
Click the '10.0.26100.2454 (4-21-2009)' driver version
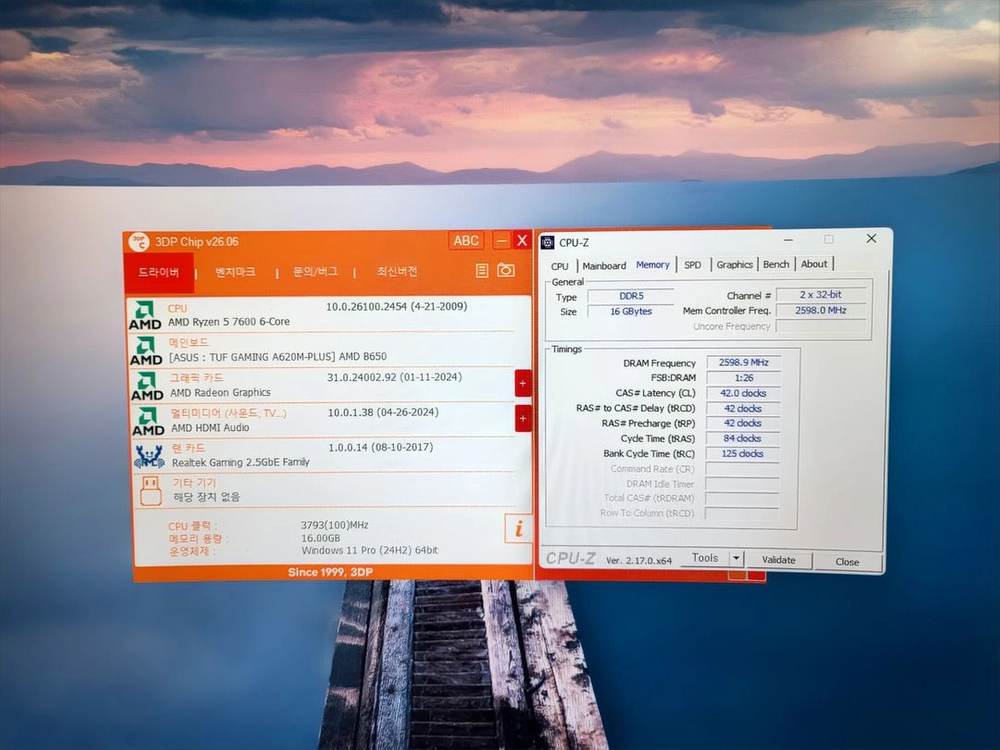(397, 307)
